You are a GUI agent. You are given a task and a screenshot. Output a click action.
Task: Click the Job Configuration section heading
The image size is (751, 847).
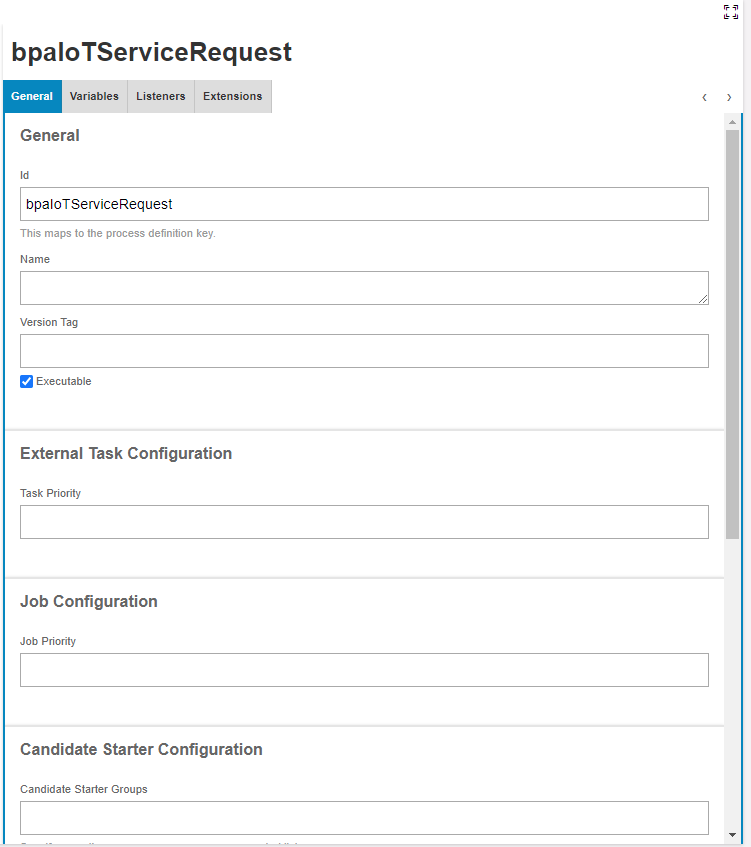coord(89,602)
